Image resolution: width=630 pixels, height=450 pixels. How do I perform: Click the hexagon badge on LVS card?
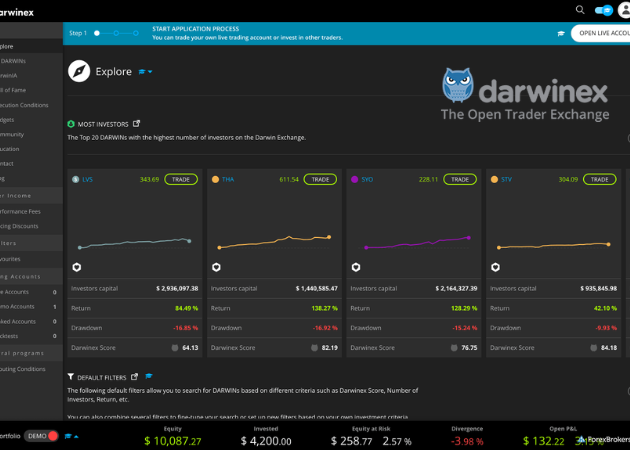[x=77, y=267]
